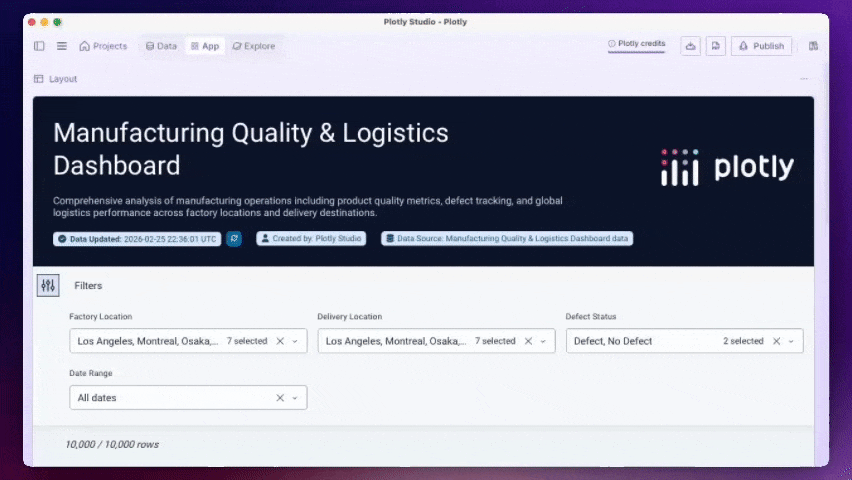Open the Plotly credits link

click(x=637, y=44)
